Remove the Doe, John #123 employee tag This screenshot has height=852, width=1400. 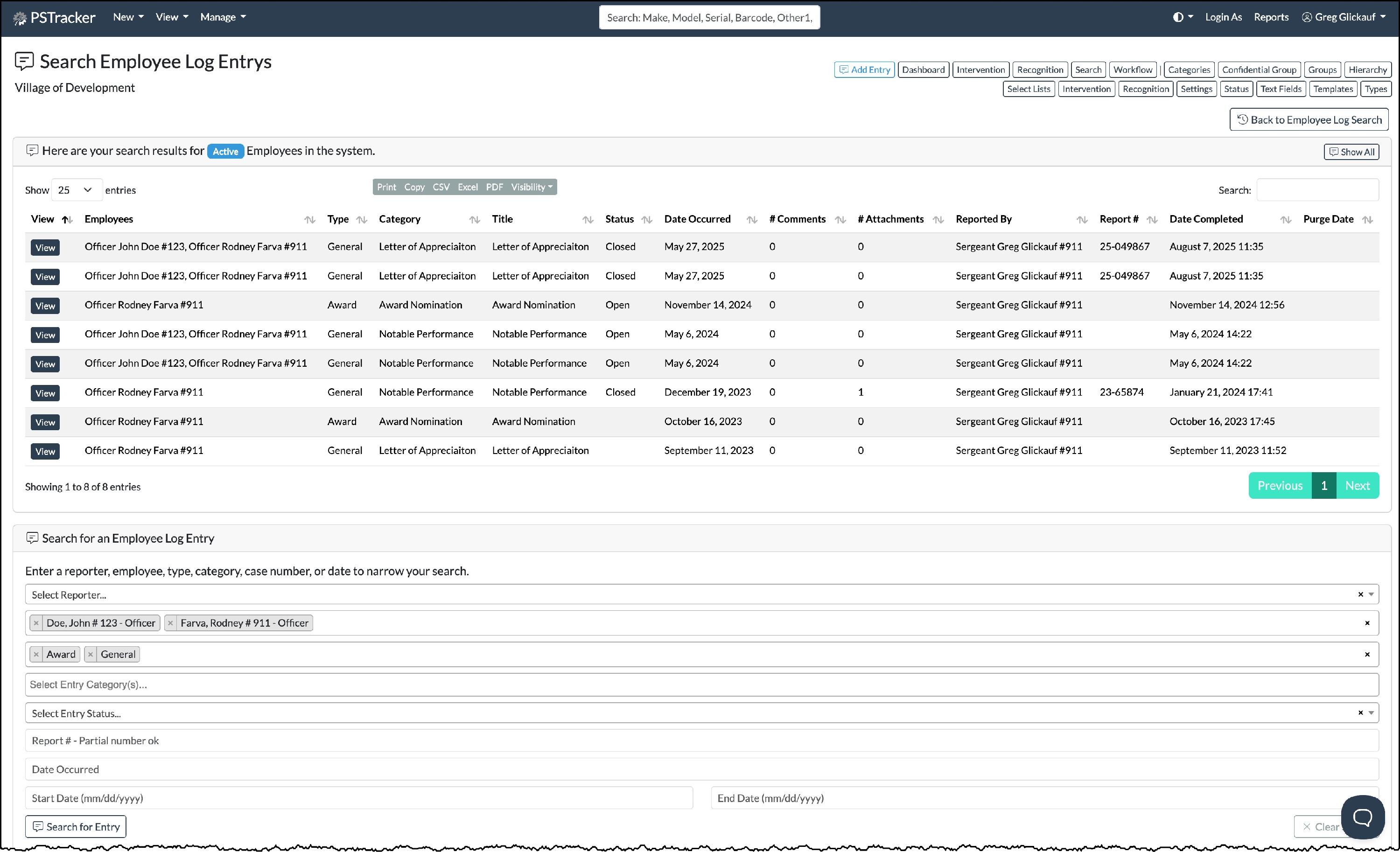(36, 623)
